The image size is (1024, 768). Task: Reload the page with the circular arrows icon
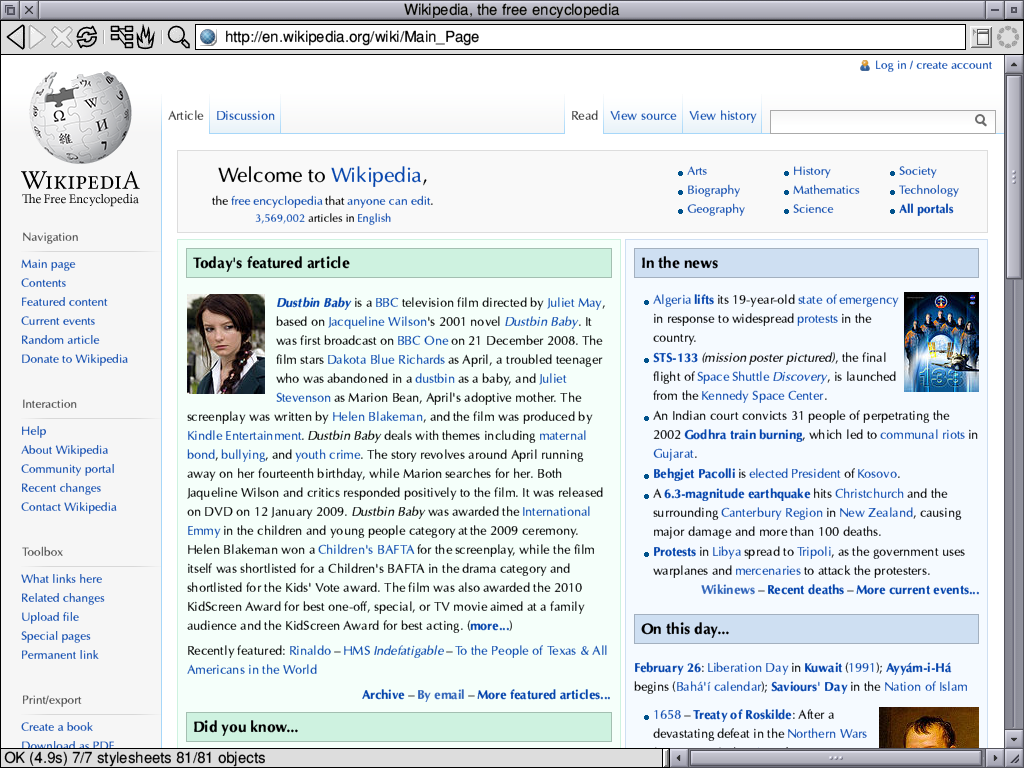point(86,37)
